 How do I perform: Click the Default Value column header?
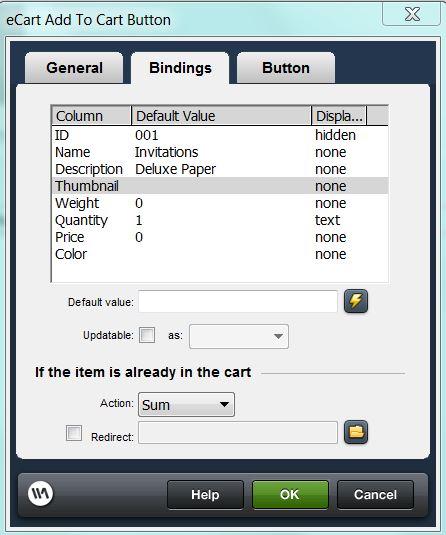coord(221,116)
